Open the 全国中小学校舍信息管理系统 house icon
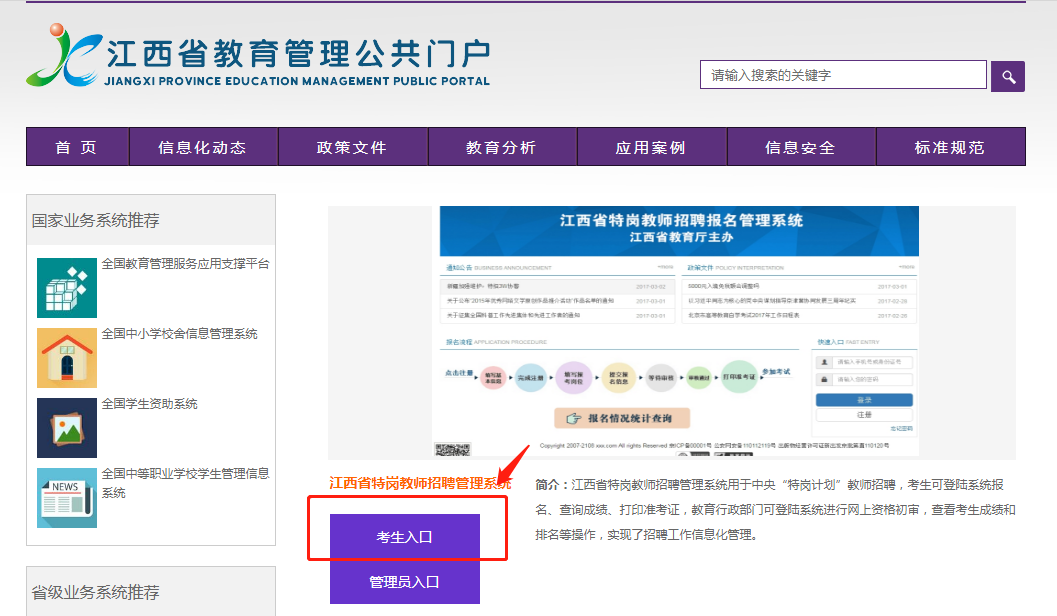This screenshot has width=1057, height=616. [x=67, y=358]
